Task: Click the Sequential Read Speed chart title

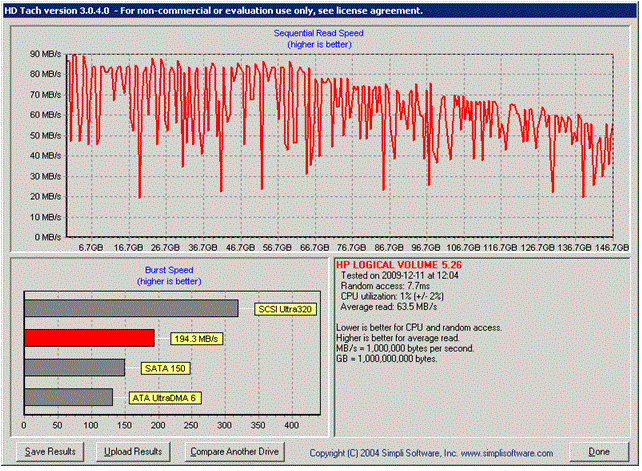Action: pyautogui.click(x=318, y=33)
